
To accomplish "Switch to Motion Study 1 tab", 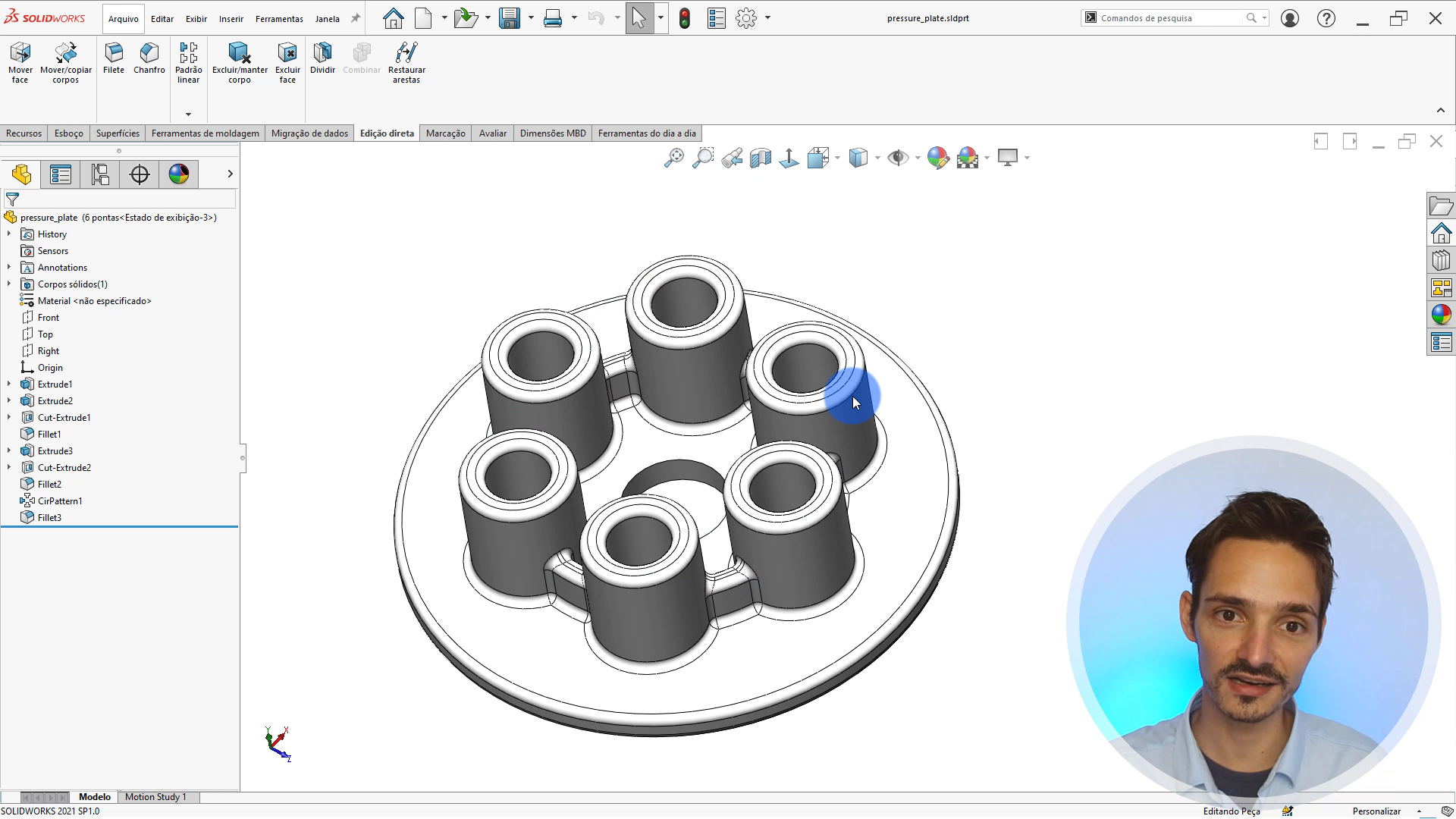I will click(x=155, y=797).
